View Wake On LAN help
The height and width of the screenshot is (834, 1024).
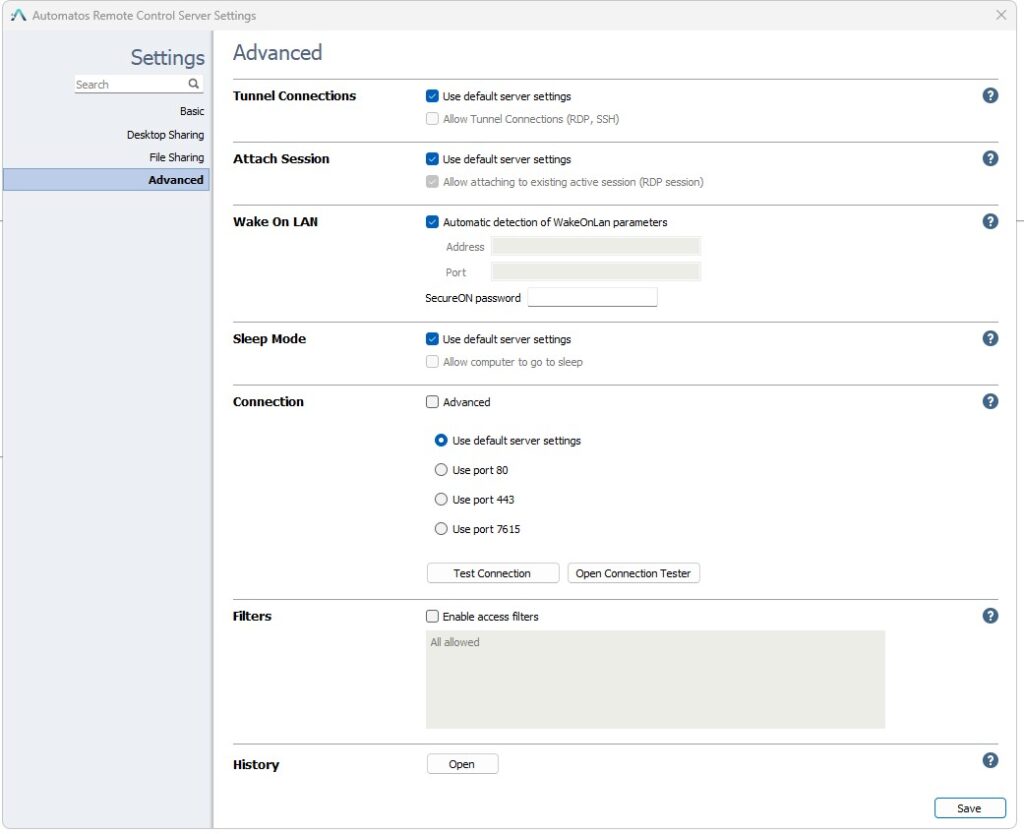990,221
